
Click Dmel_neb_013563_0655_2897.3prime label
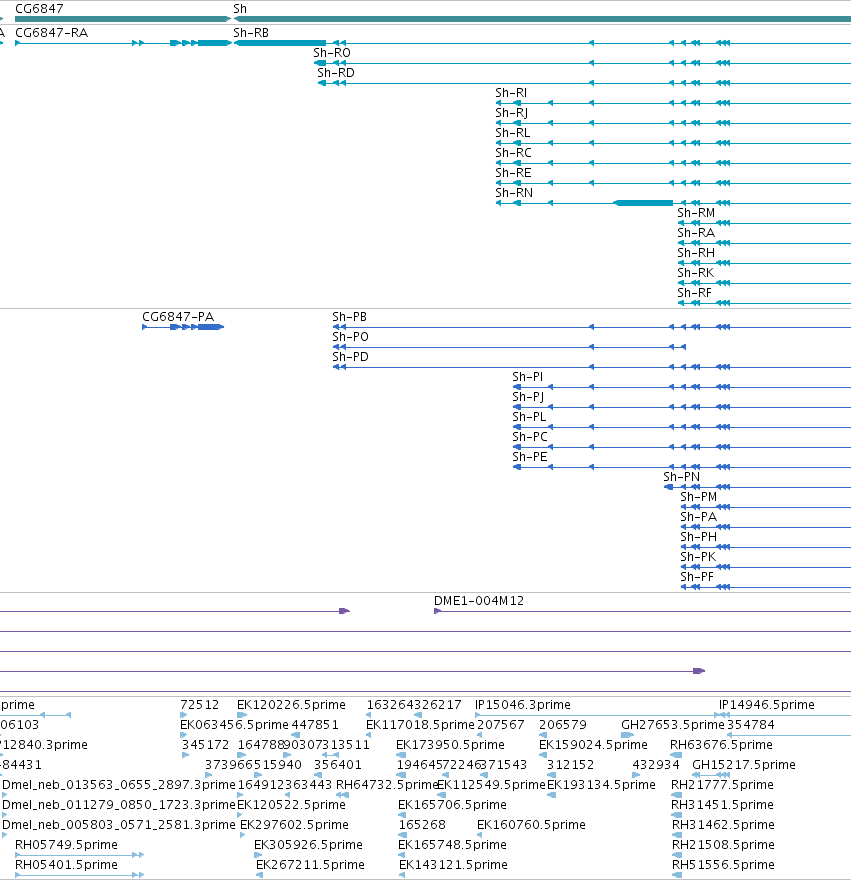[x=119, y=785]
